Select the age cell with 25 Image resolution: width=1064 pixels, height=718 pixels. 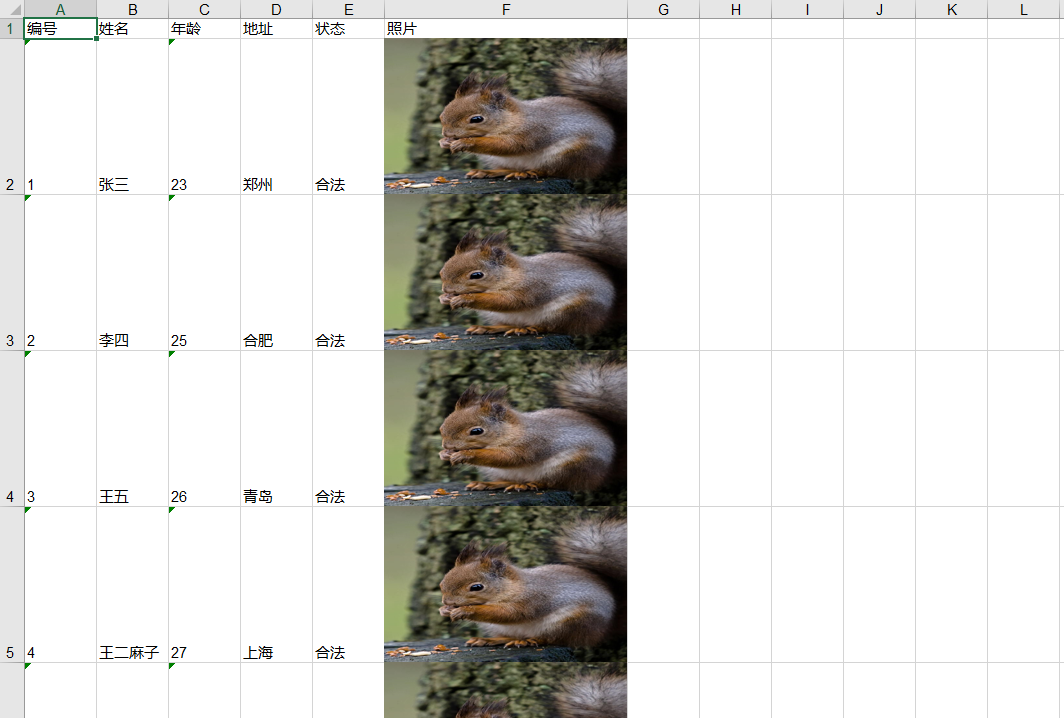(204, 273)
